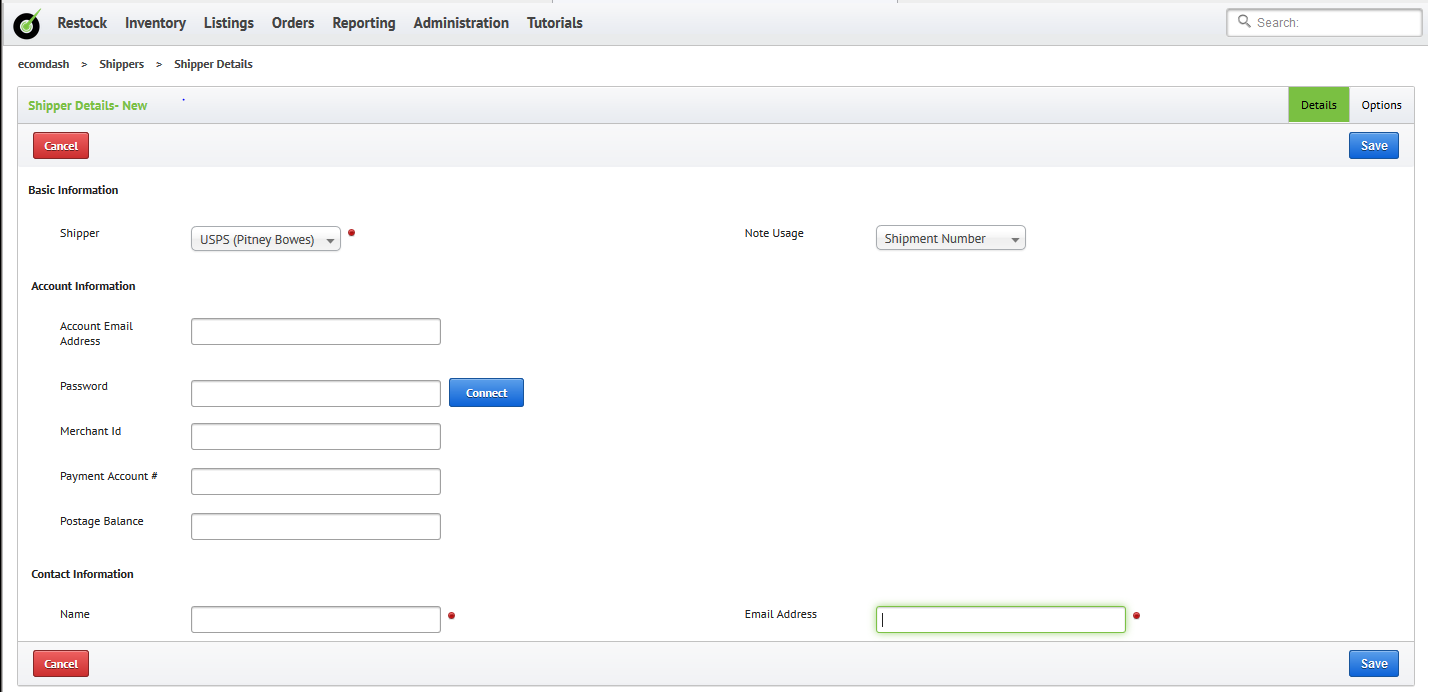Click the Account Information heading
Viewport: 1429px width, 692px height.
83,286
